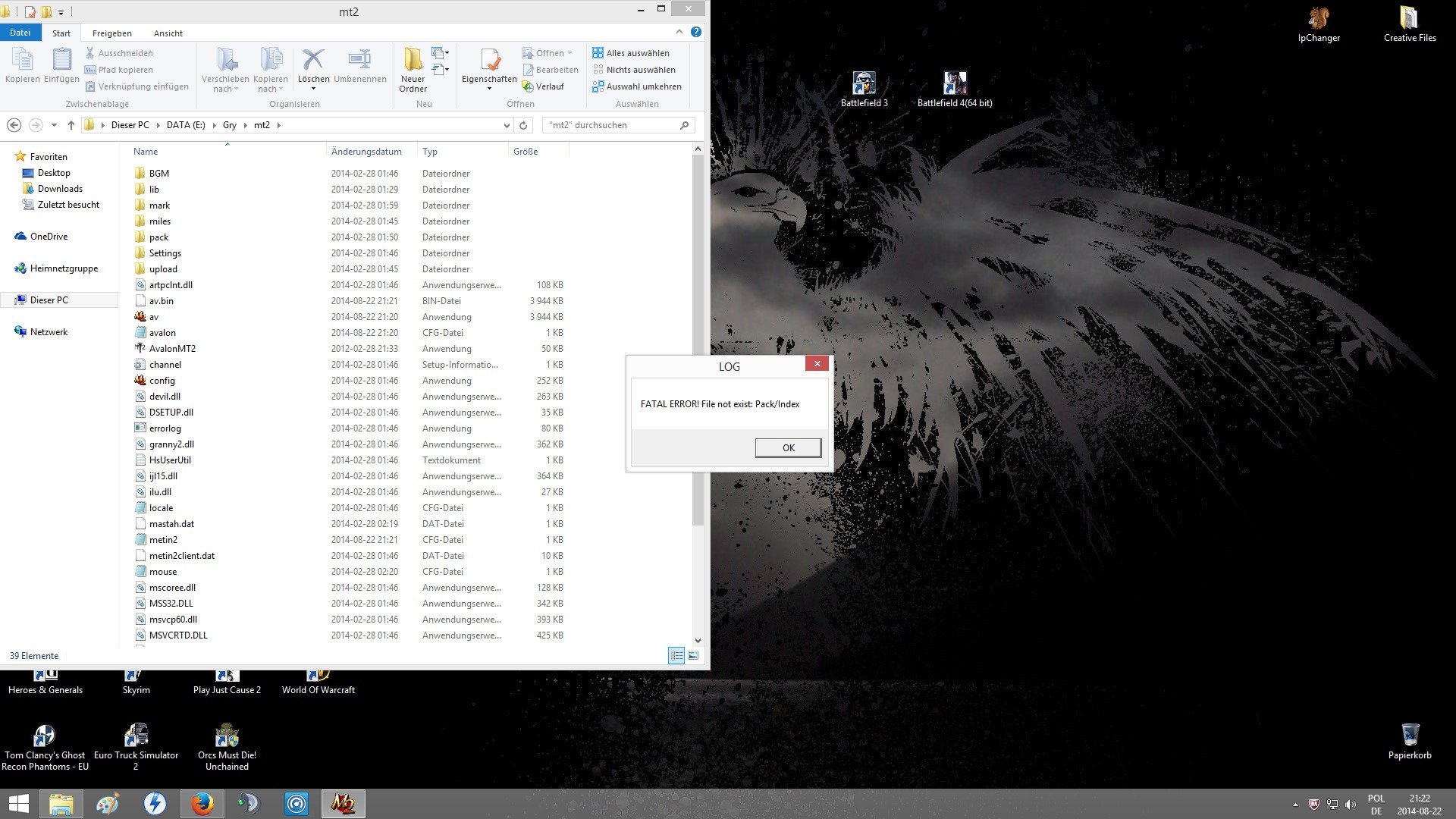Open the Battlefield 3 desktop shortcut

tap(864, 89)
